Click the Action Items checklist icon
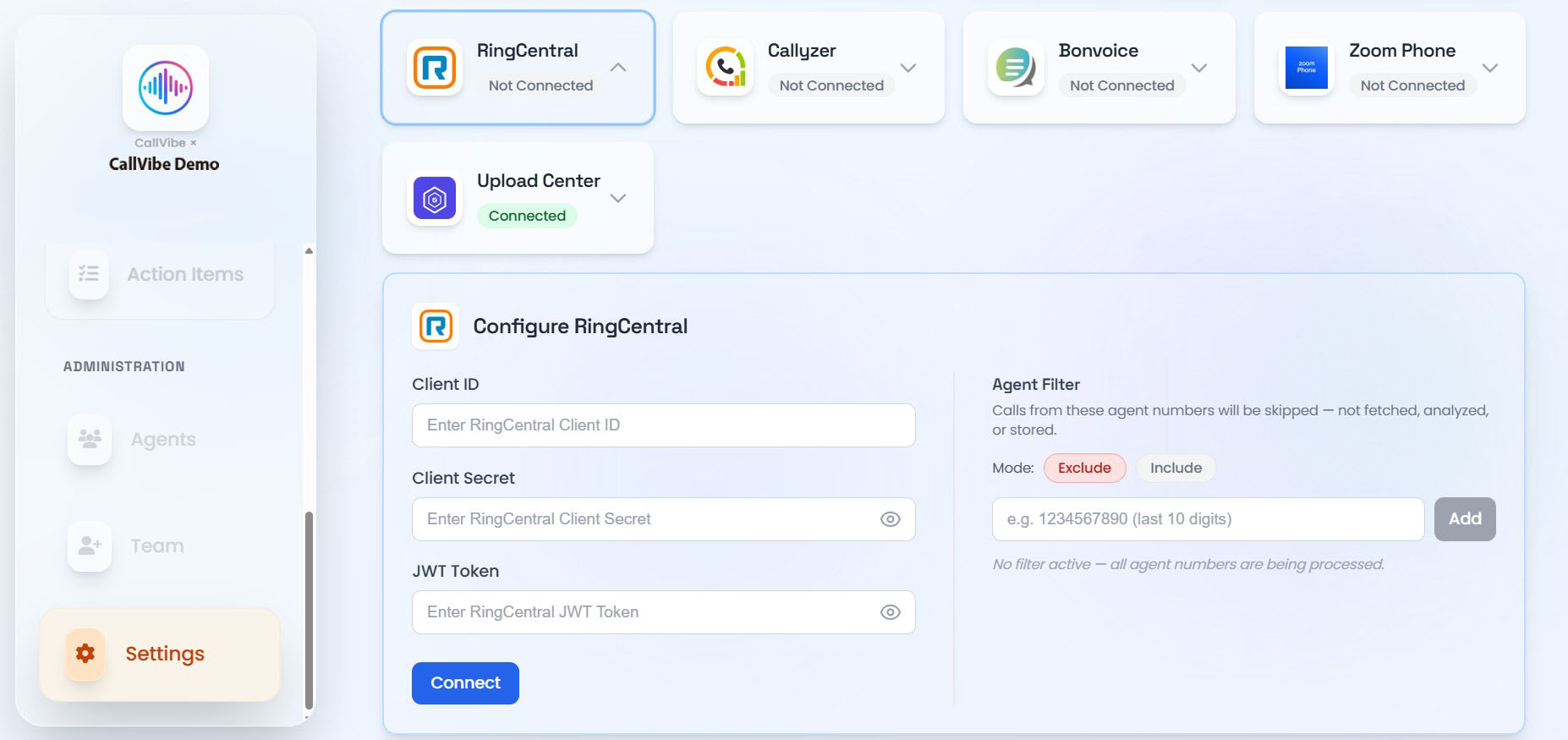 (x=89, y=274)
